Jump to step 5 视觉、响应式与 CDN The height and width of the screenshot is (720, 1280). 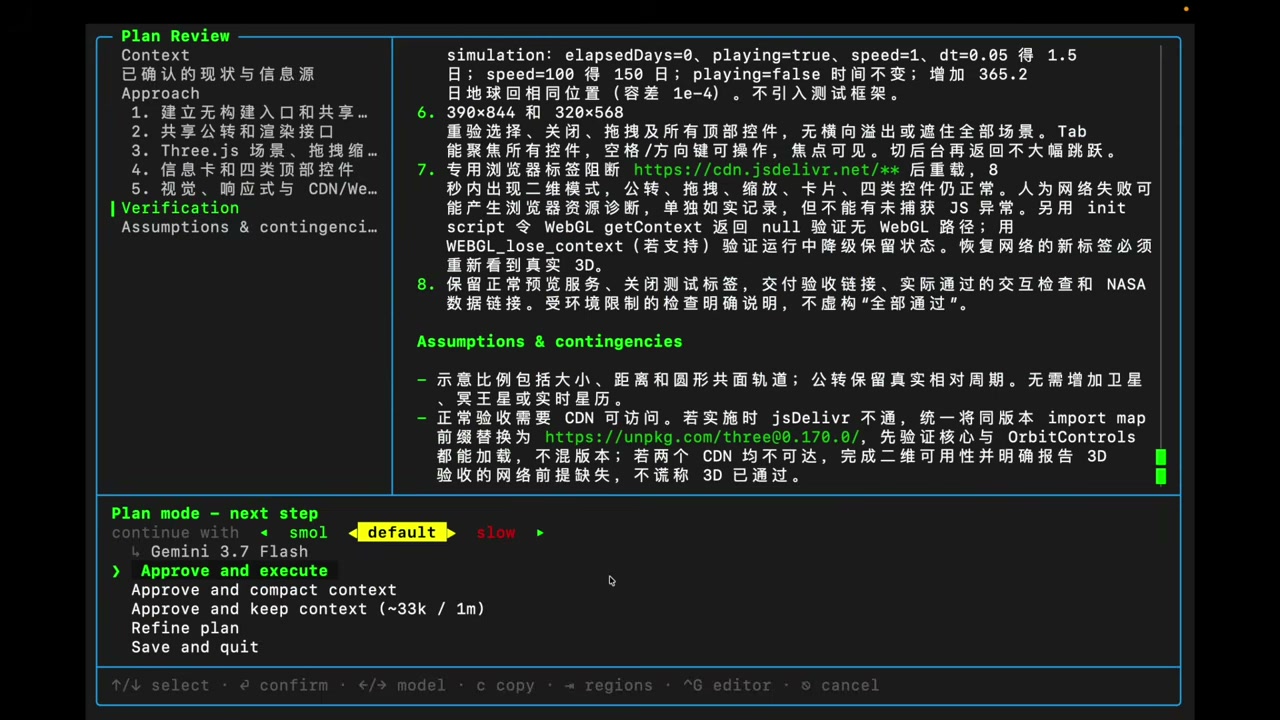254,188
